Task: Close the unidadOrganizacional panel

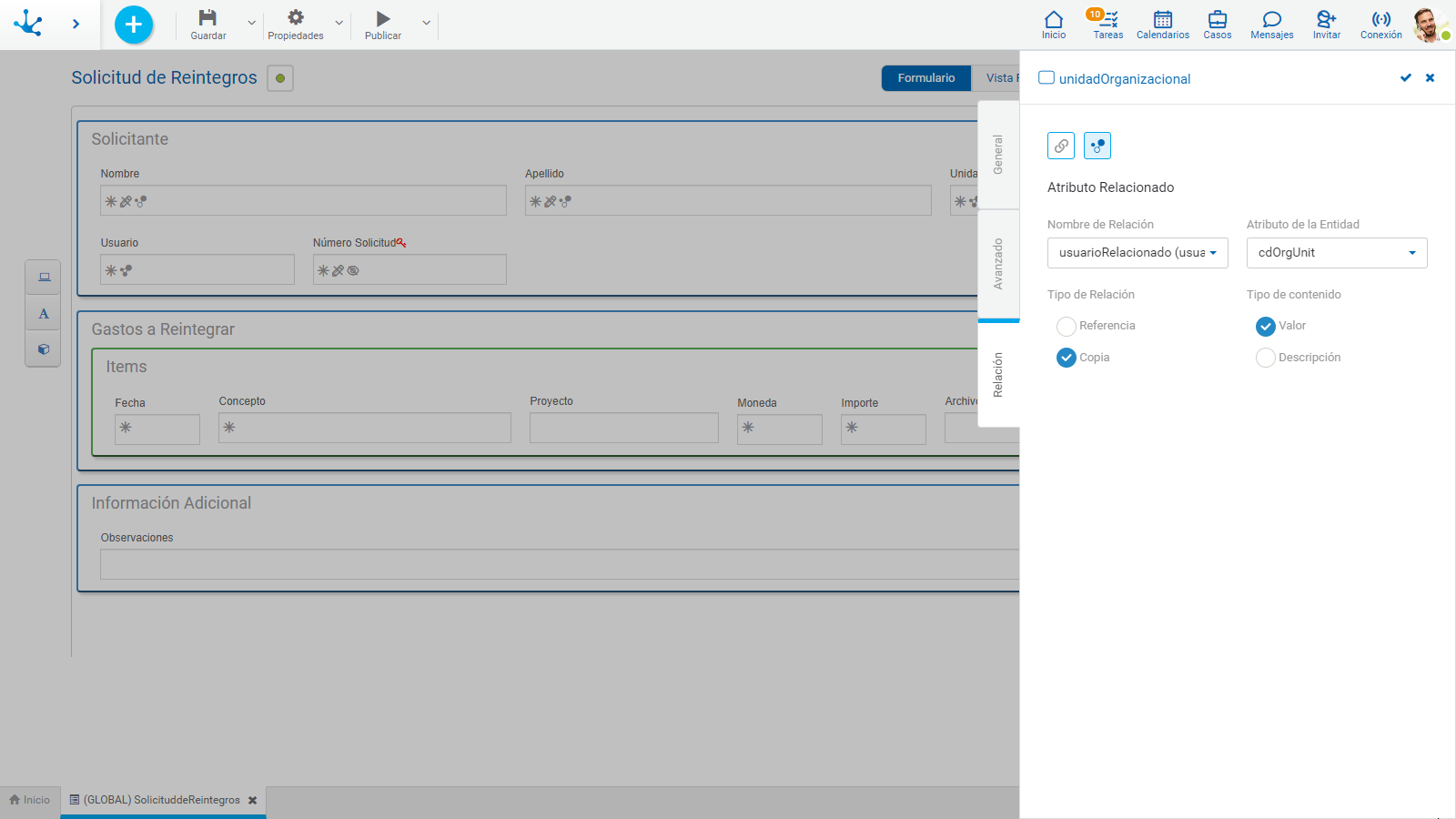Action: pyautogui.click(x=1431, y=78)
